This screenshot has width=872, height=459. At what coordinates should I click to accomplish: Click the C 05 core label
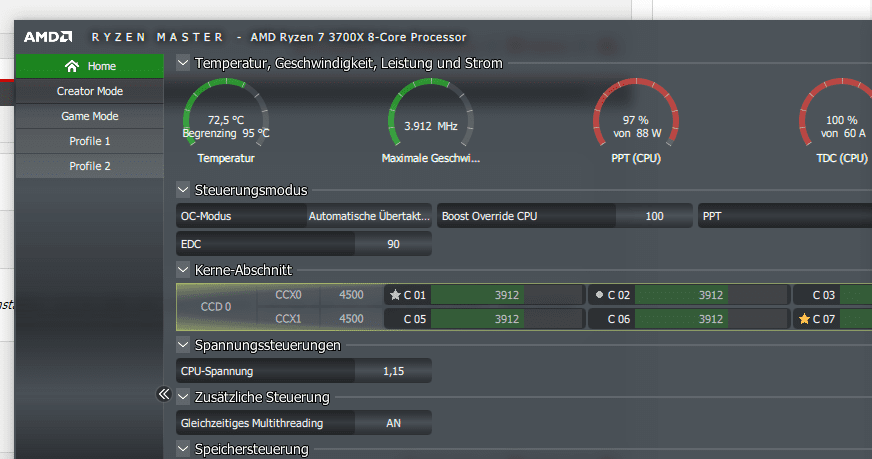415,319
